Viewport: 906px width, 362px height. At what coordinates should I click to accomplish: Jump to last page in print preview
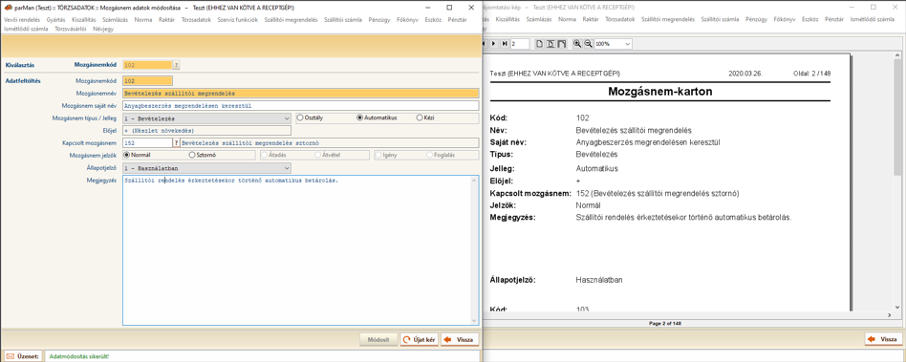click(504, 44)
